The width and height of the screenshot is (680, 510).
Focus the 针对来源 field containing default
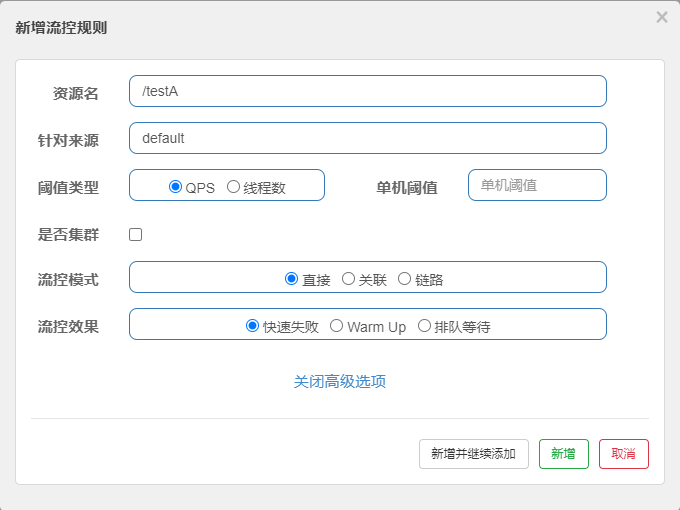(x=368, y=138)
